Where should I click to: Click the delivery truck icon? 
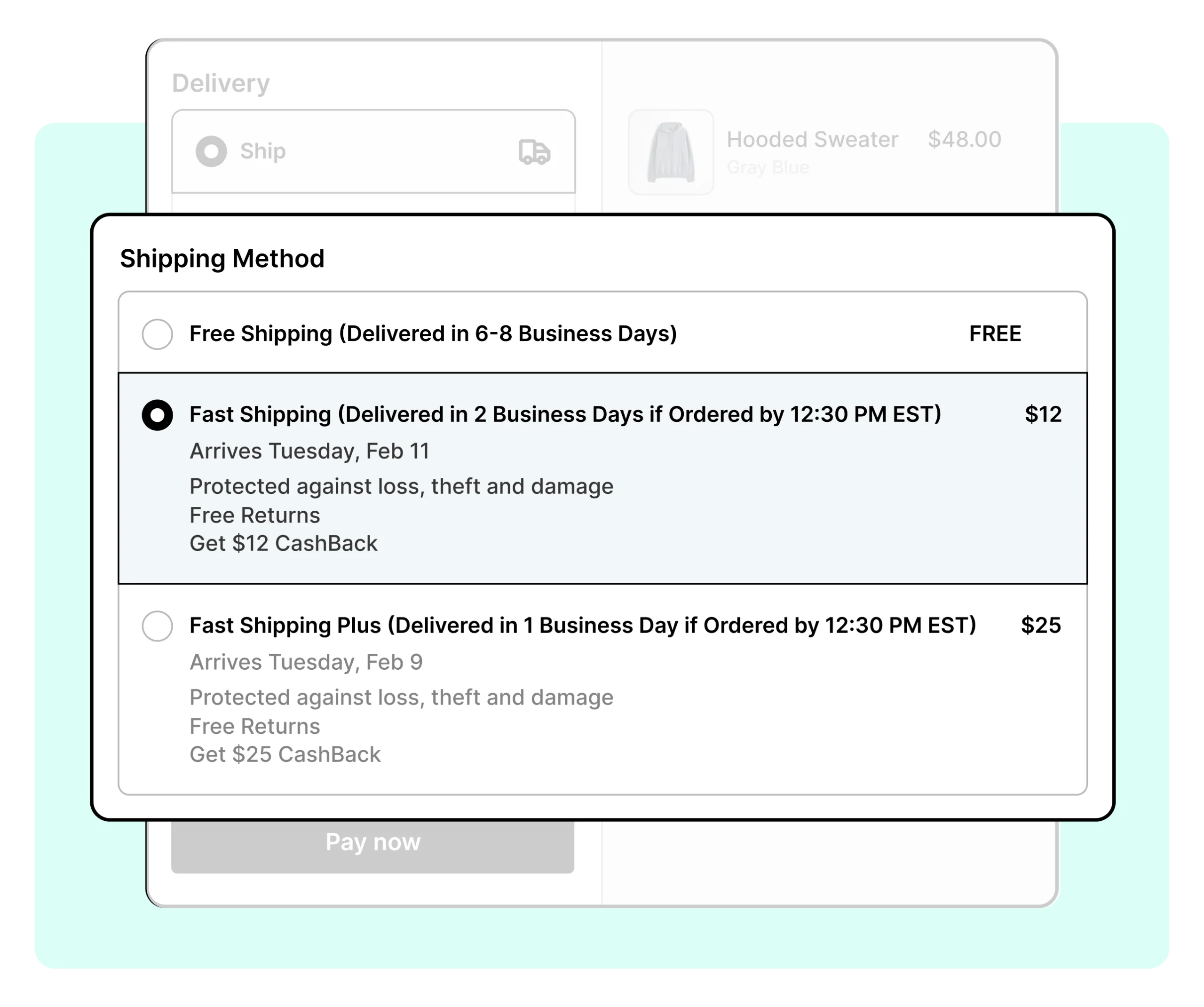534,152
